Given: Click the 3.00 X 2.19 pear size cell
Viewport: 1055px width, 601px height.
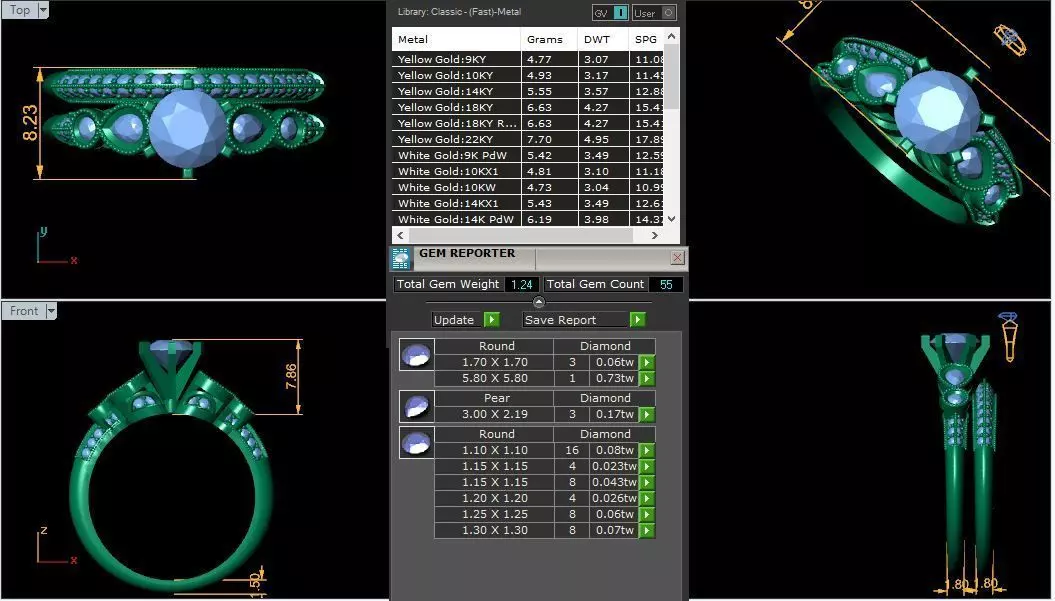Looking at the screenshot, I should pos(495,415).
